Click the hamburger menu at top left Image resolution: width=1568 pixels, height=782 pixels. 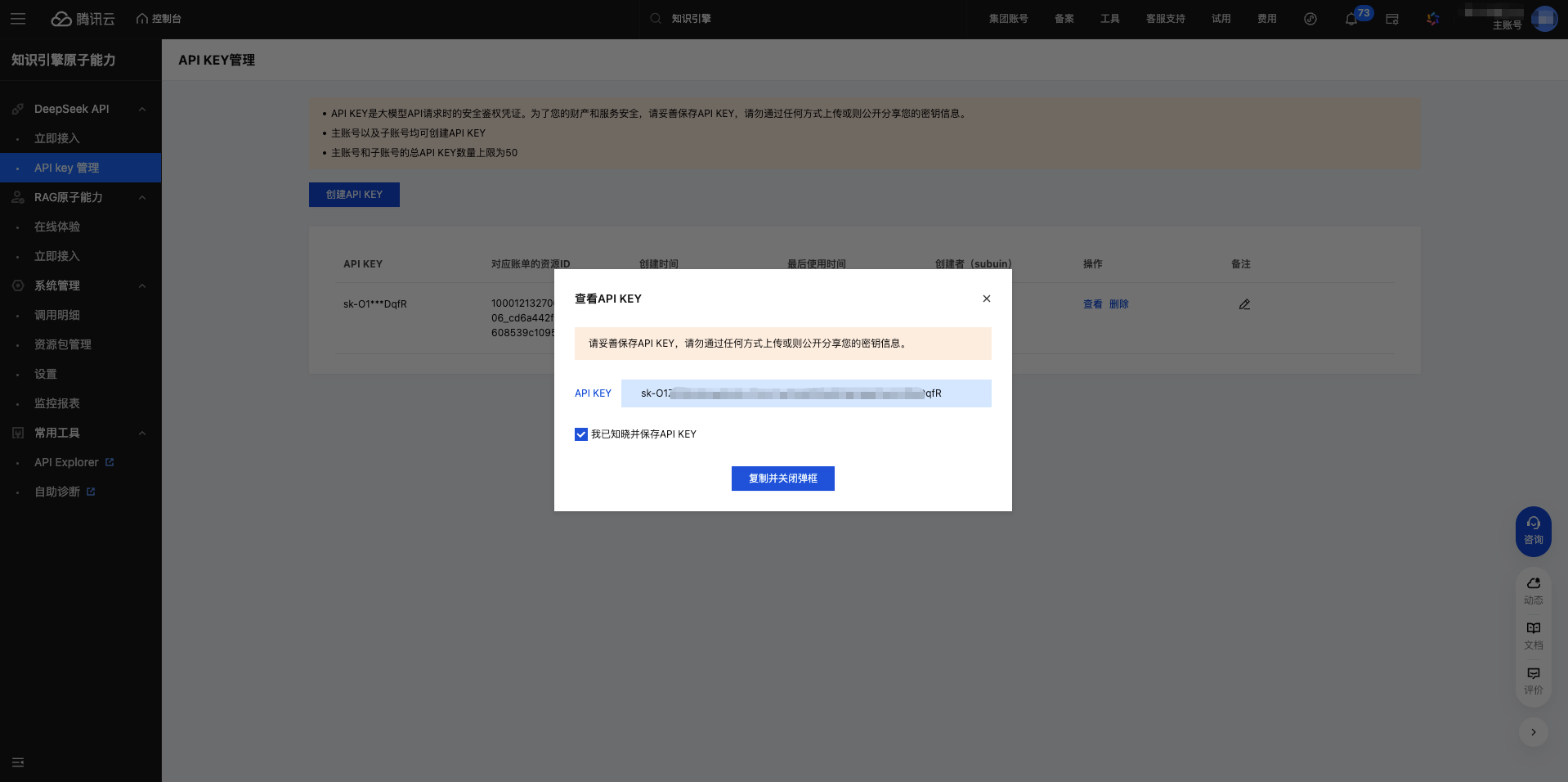coord(18,19)
